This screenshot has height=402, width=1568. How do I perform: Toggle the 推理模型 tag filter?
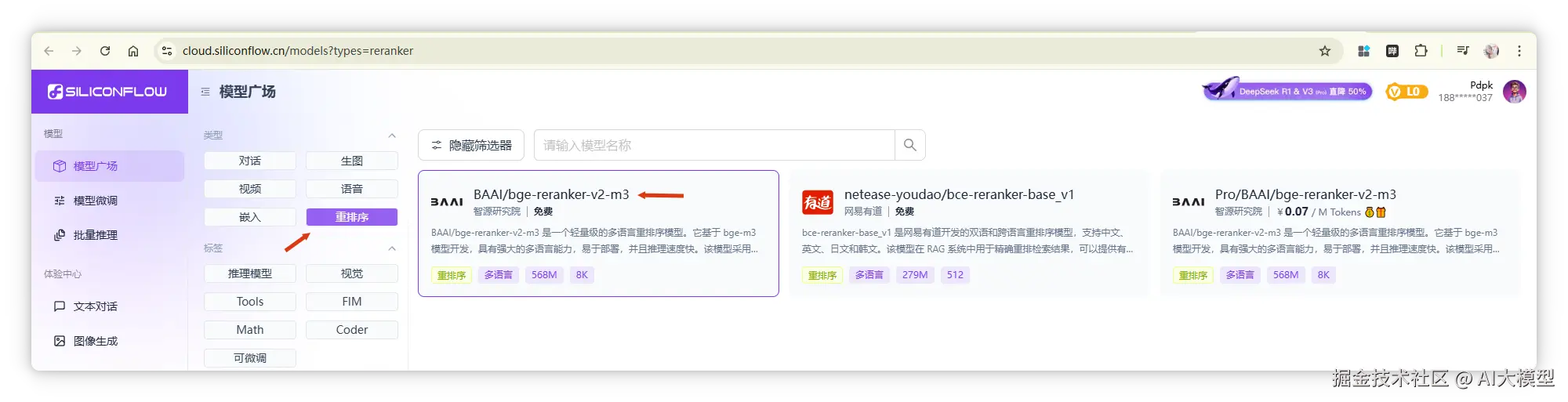point(250,273)
